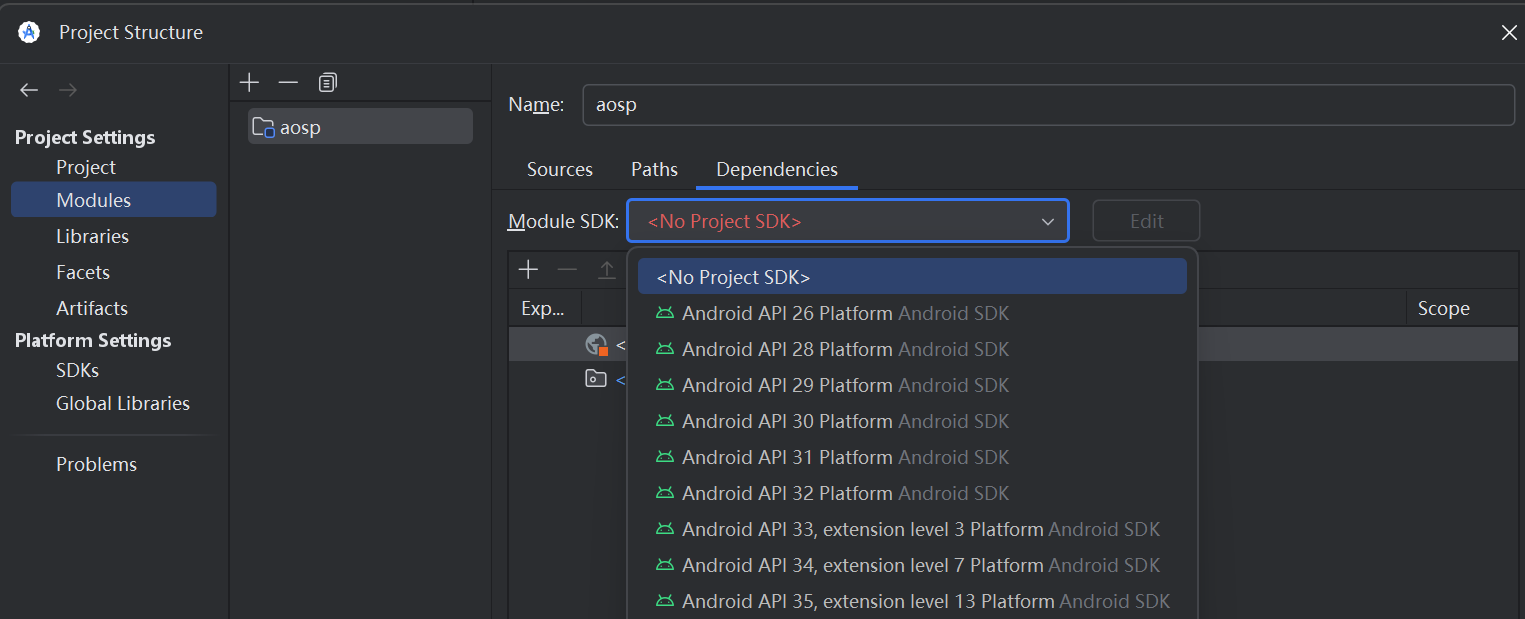Switch to the Dependencies tab
The width and height of the screenshot is (1525, 619).
777,169
